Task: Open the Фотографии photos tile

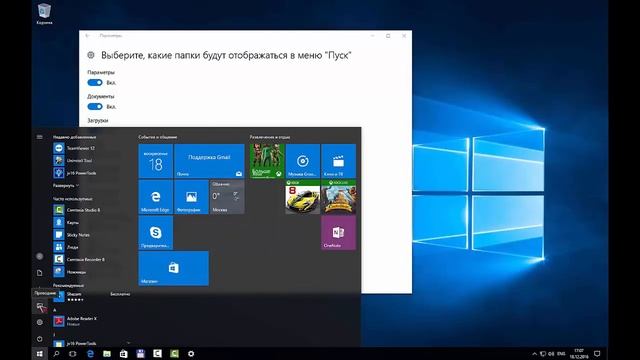Action: 191,197
